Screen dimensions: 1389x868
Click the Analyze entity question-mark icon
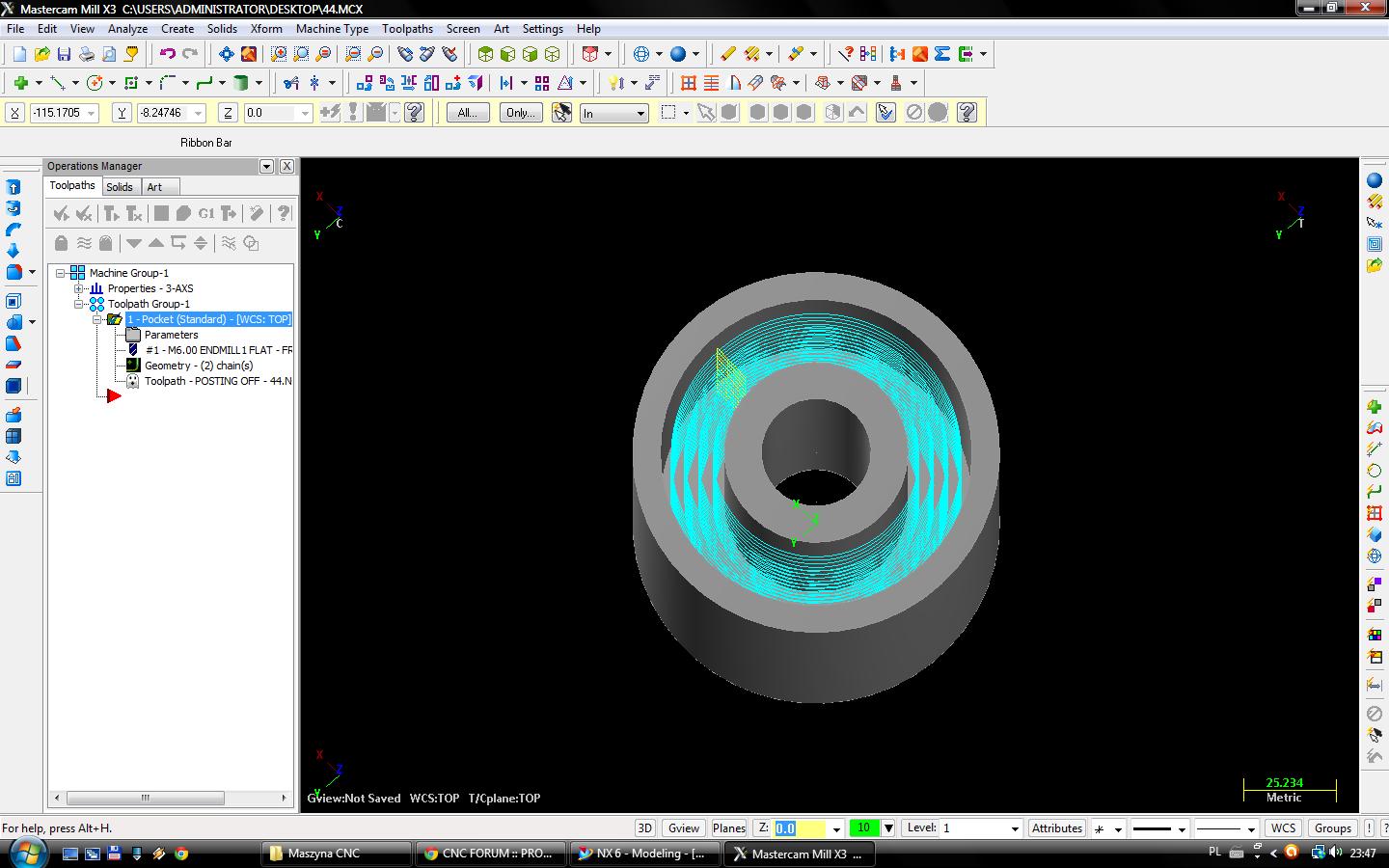point(845,54)
